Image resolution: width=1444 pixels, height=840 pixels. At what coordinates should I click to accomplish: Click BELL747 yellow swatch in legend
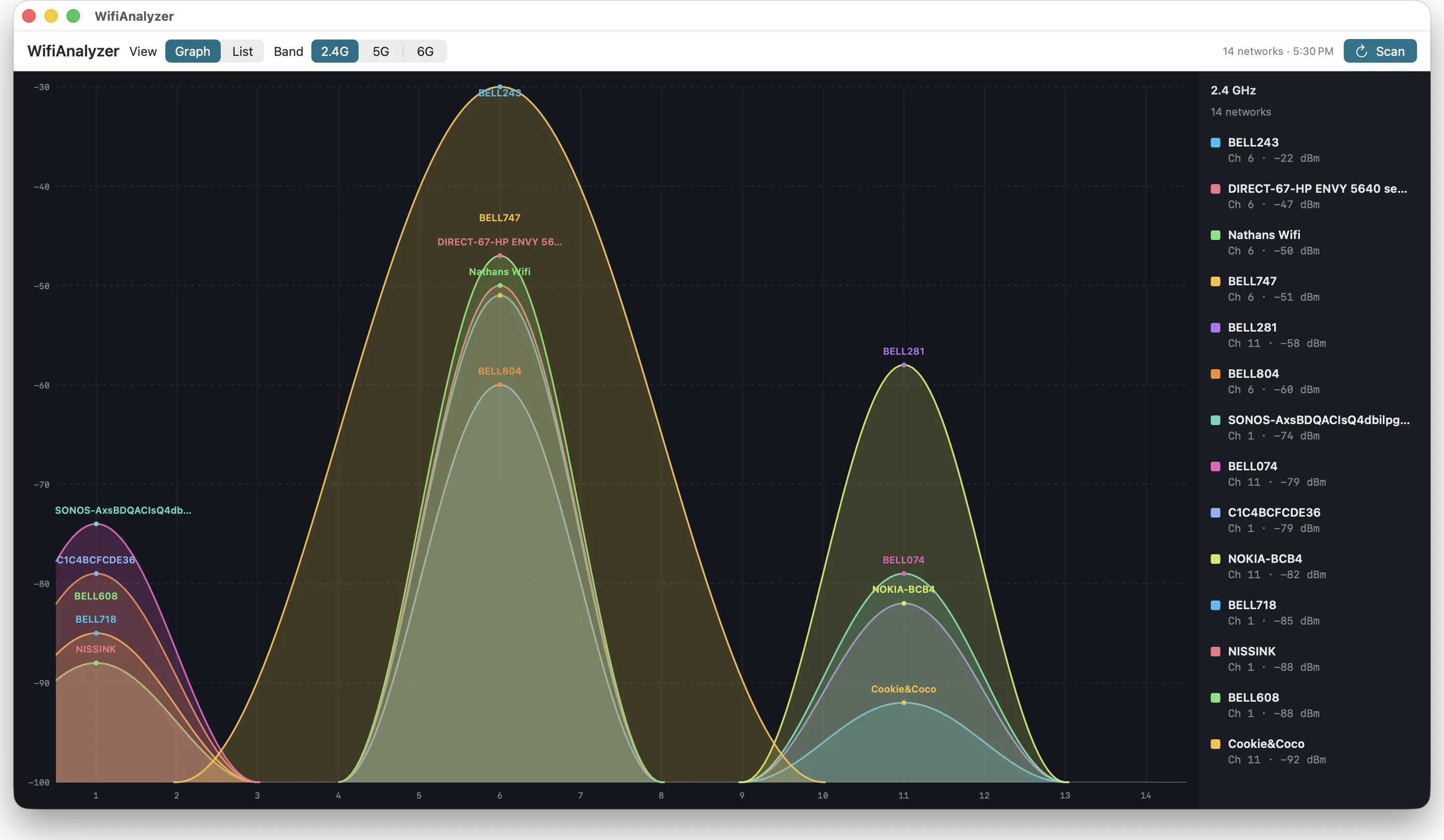(x=1215, y=281)
